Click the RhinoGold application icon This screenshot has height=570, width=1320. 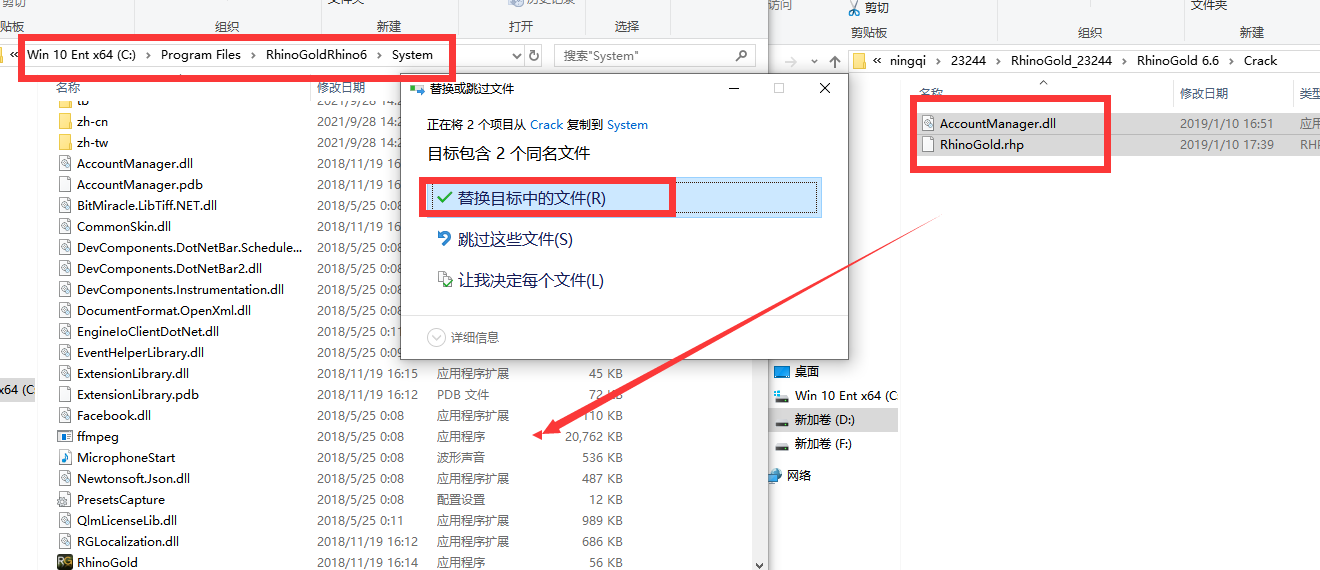pos(65,563)
